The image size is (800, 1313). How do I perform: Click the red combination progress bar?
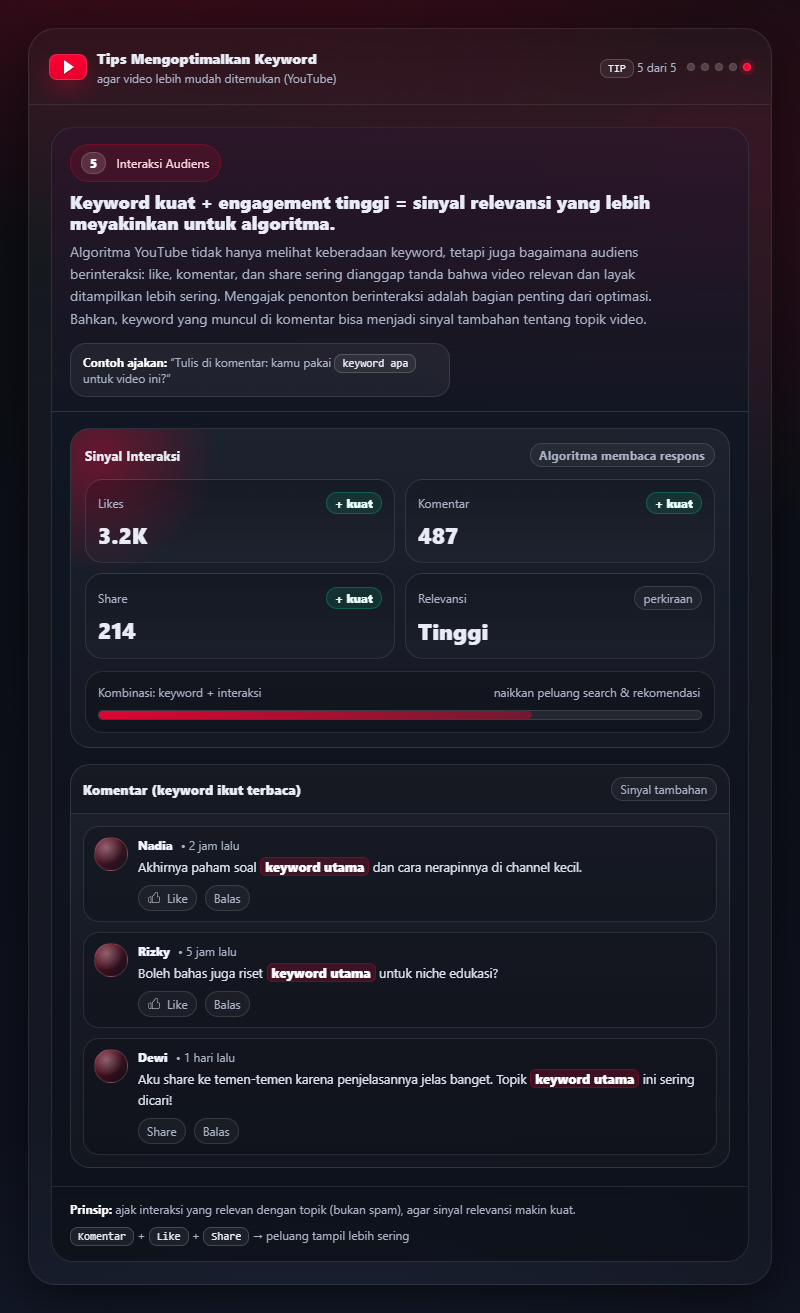(315, 715)
